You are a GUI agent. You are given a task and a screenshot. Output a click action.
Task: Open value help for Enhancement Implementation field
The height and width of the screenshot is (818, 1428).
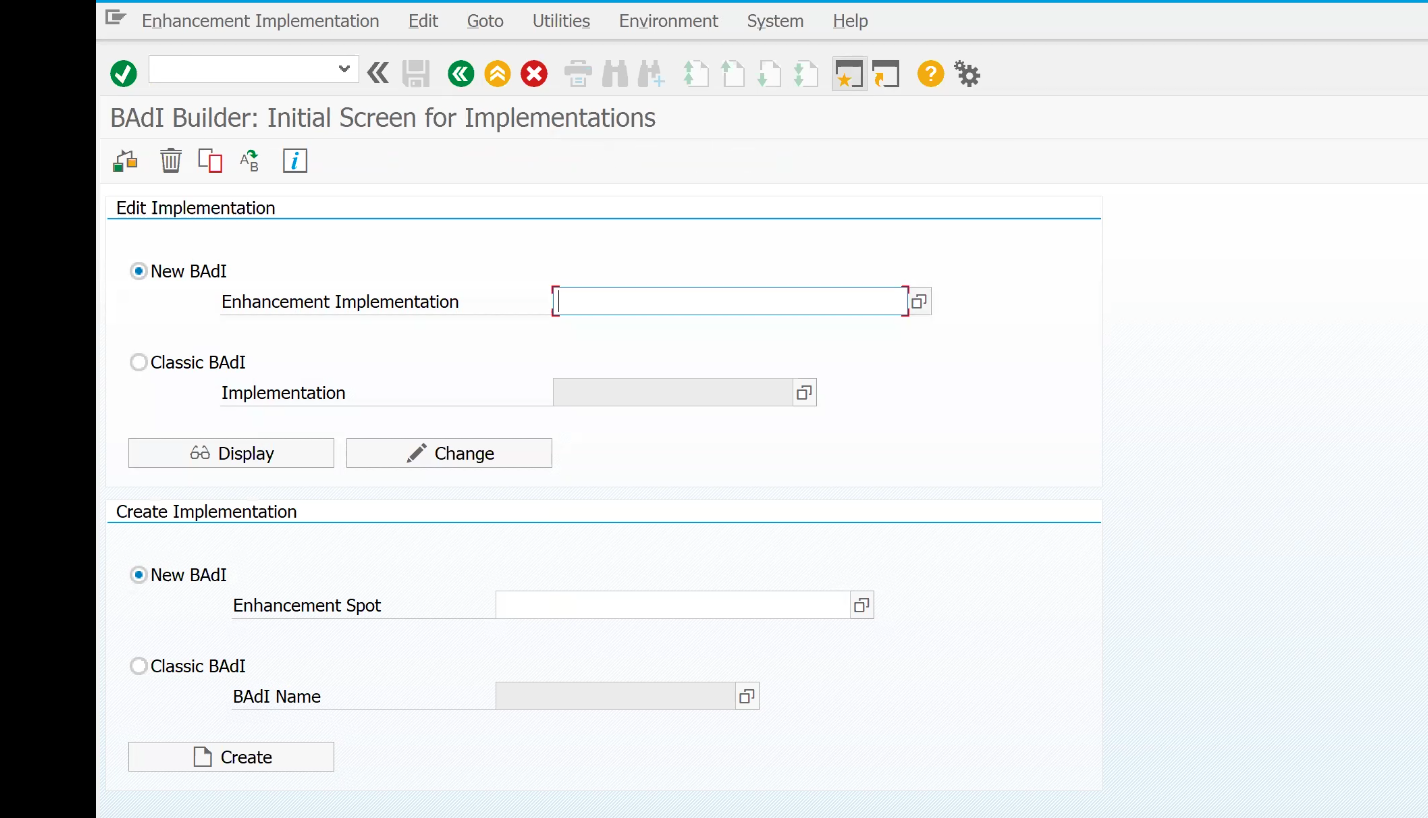pyautogui.click(x=920, y=301)
